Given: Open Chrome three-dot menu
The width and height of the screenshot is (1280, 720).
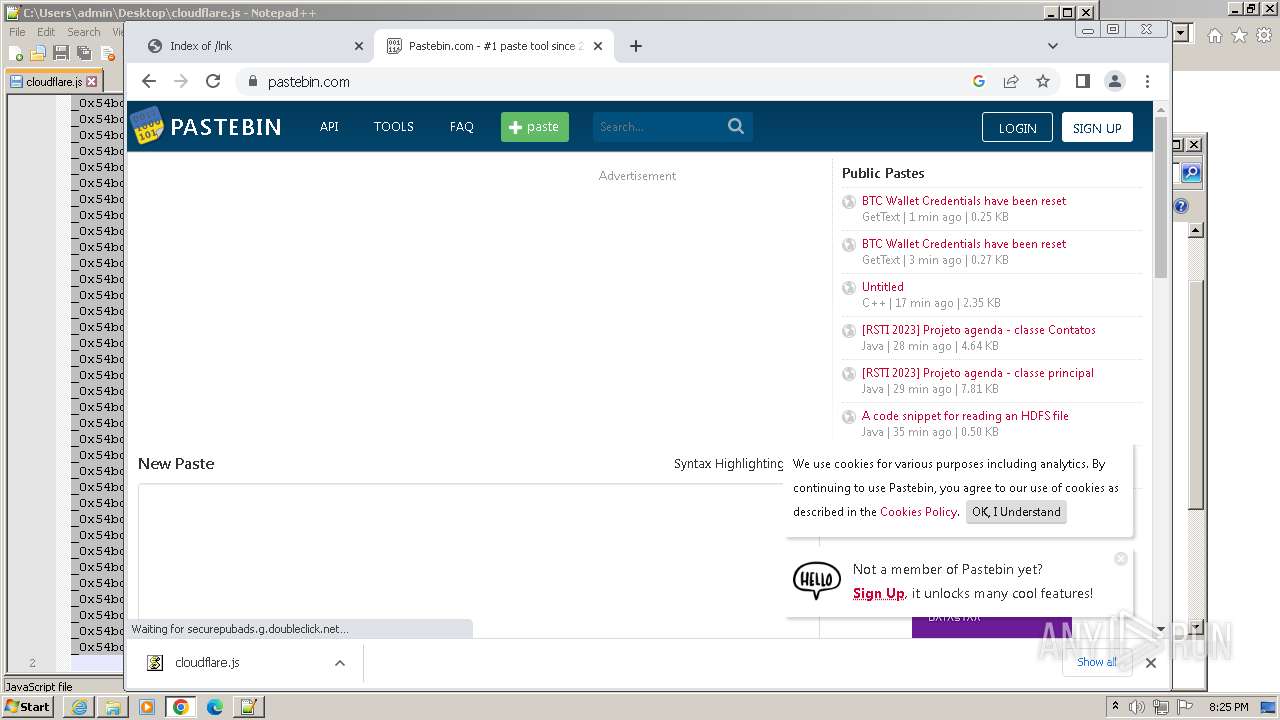Looking at the screenshot, I should pyautogui.click(x=1147, y=81).
